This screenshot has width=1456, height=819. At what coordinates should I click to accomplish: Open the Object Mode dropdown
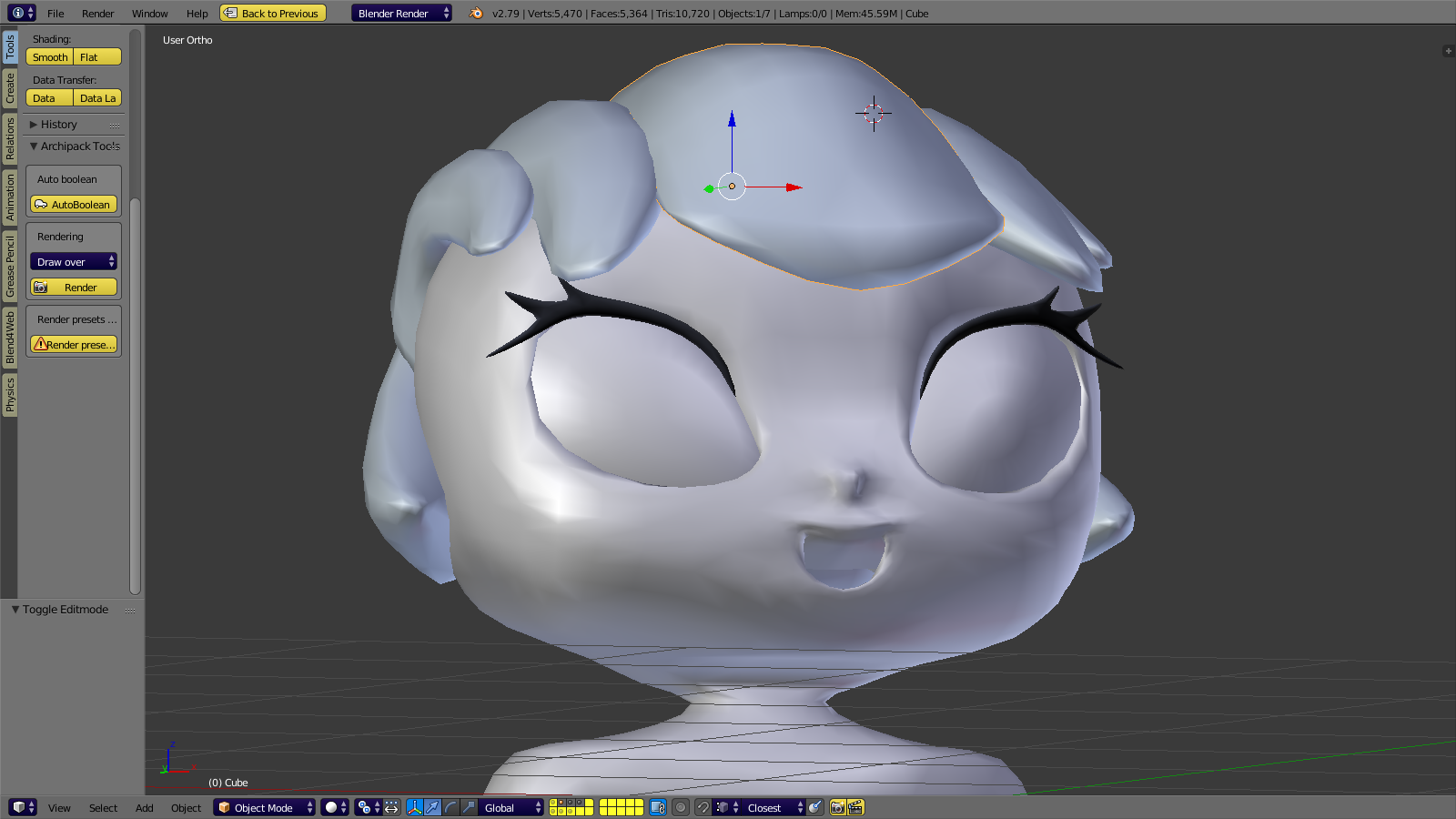pyautogui.click(x=264, y=807)
